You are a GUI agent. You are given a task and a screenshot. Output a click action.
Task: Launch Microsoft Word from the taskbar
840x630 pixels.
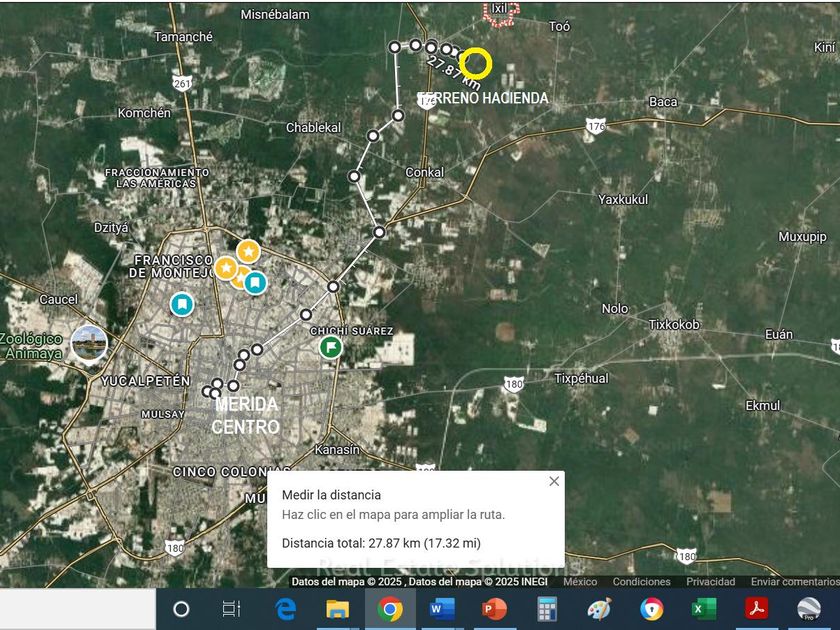pyautogui.click(x=442, y=609)
